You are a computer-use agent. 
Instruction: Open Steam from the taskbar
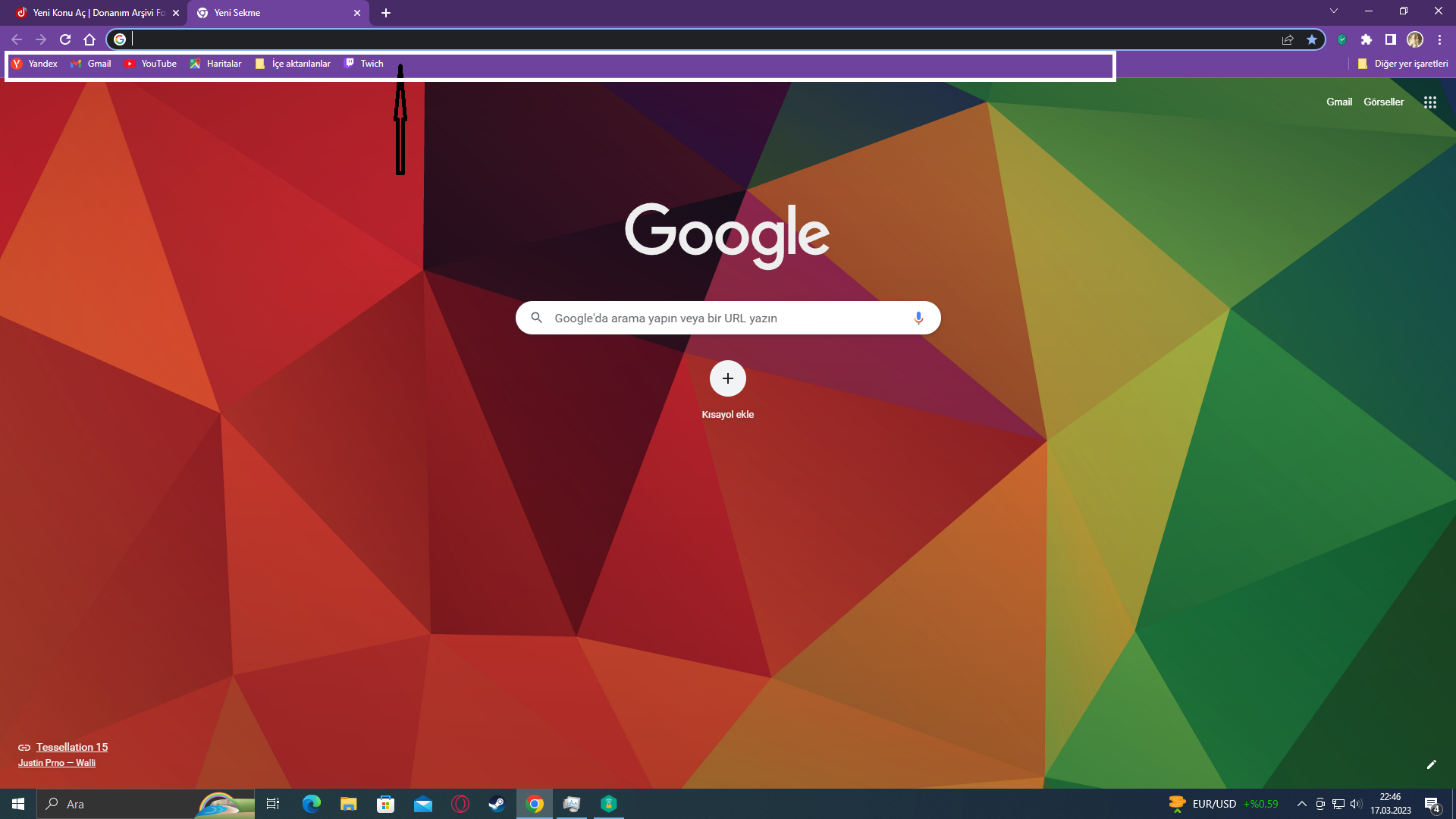(497, 804)
